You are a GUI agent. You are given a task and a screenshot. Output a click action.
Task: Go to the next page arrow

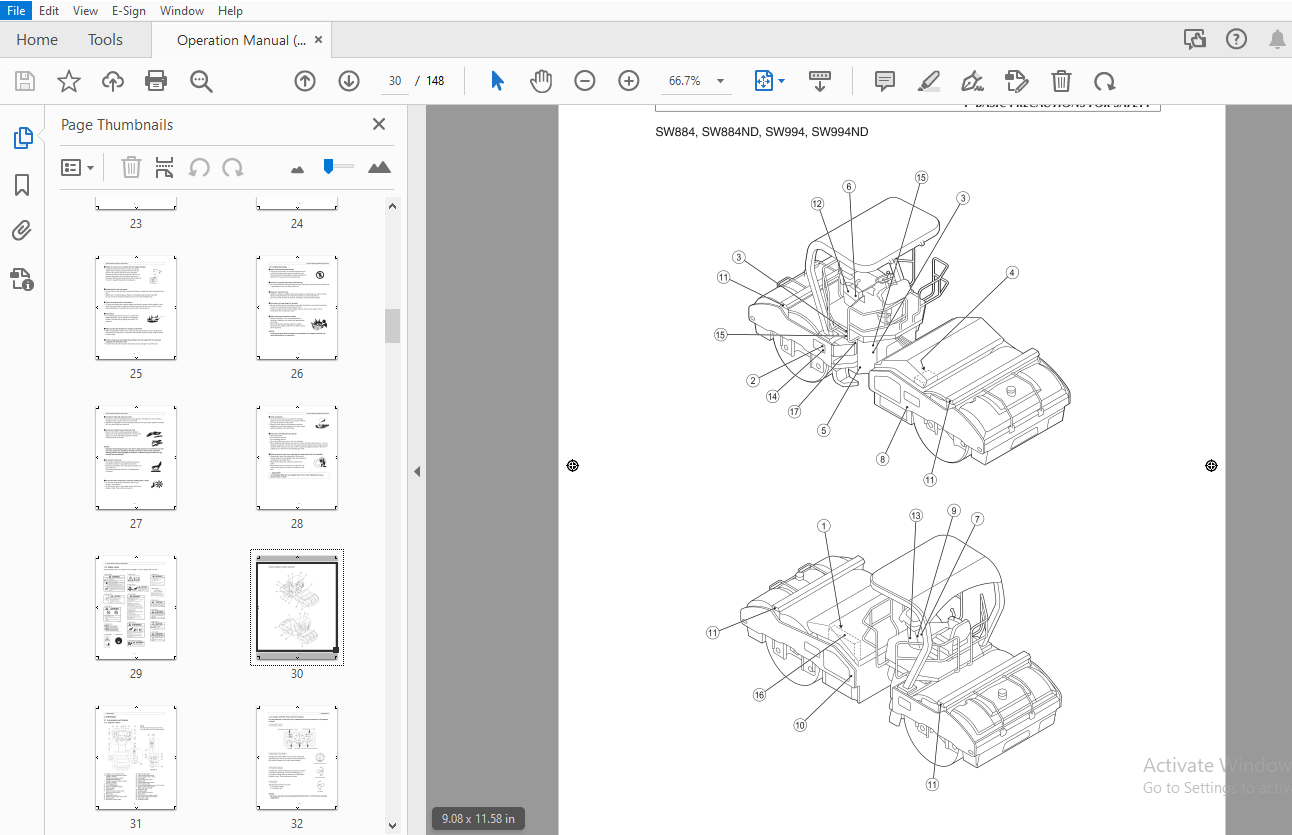point(349,81)
